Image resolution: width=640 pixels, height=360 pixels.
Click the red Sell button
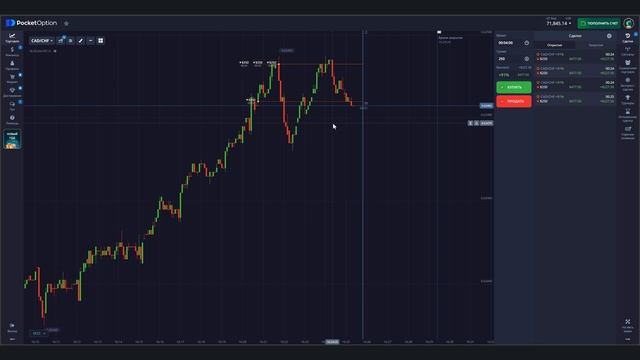514,101
